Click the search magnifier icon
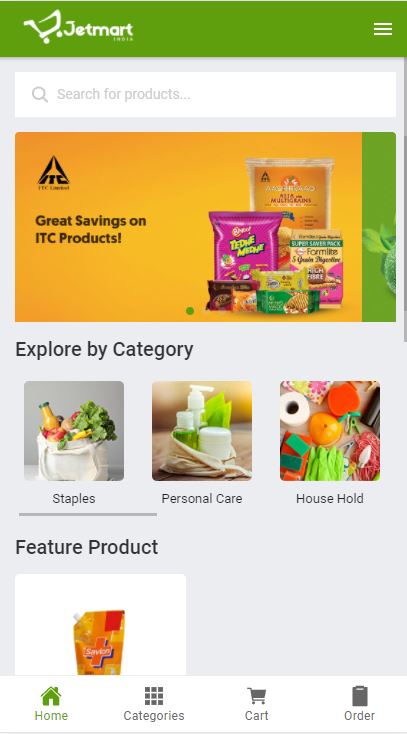Screen dimensions: 407x734 point(40,94)
